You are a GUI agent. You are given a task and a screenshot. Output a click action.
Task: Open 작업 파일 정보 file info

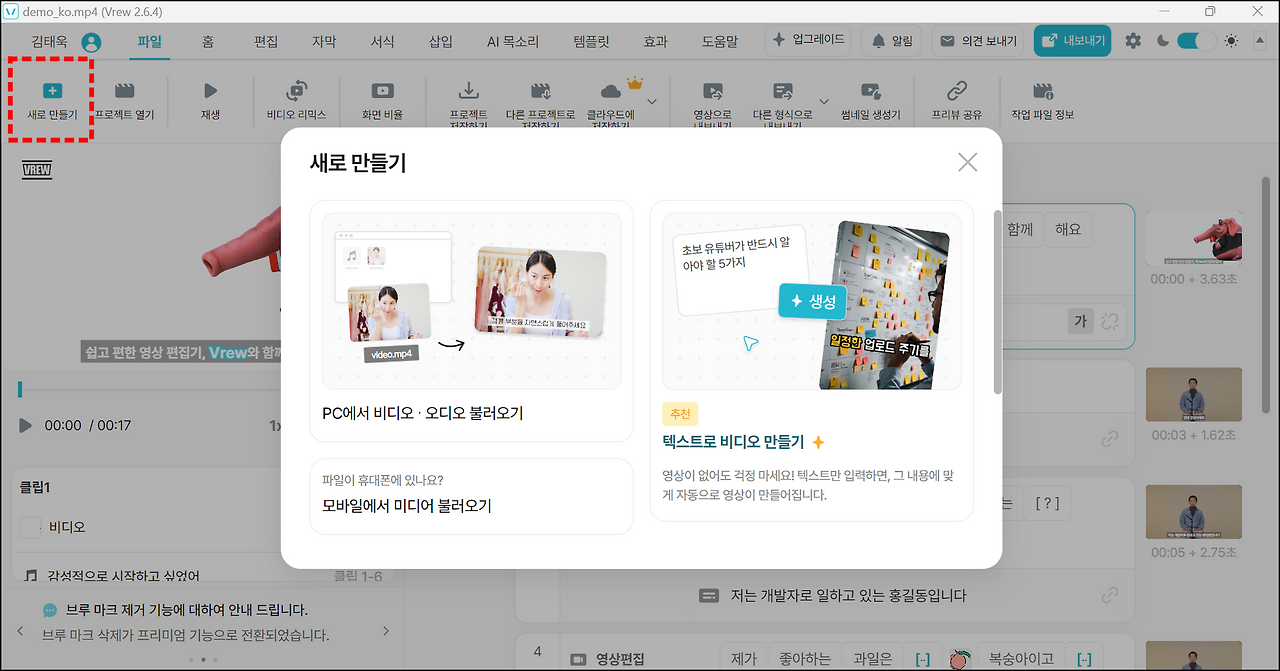pos(1043,100)
